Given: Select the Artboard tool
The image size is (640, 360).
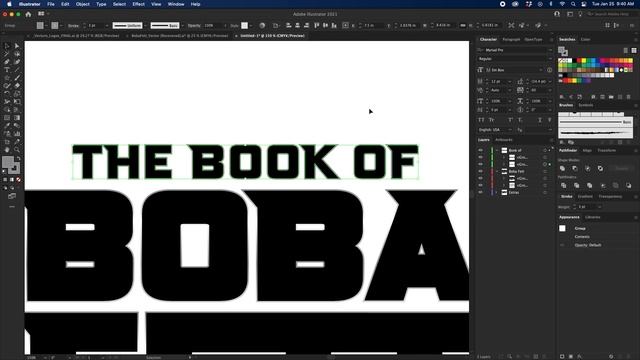Looking at the screenshot, I should click(7, 142).
